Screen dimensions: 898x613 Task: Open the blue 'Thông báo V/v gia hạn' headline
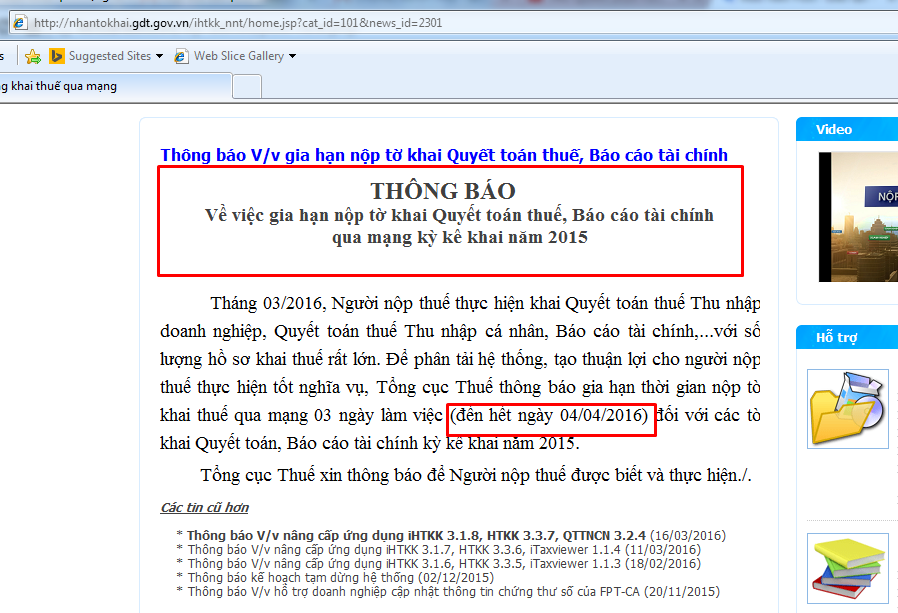(x=444, y=155)
